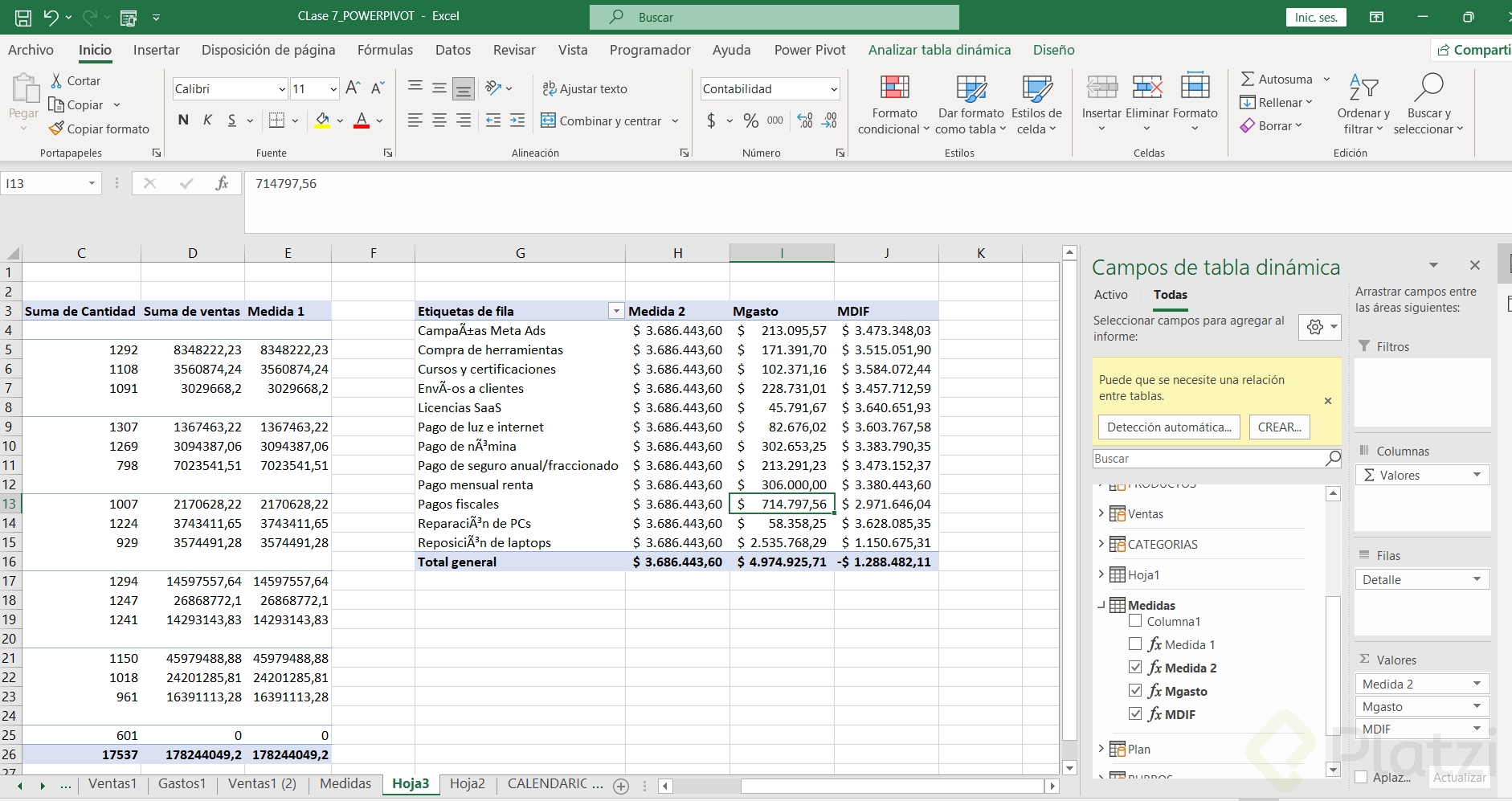Uncheck the MDIF field checkbox
The image size is (1512, 801).
click(x=1135, y=713)
